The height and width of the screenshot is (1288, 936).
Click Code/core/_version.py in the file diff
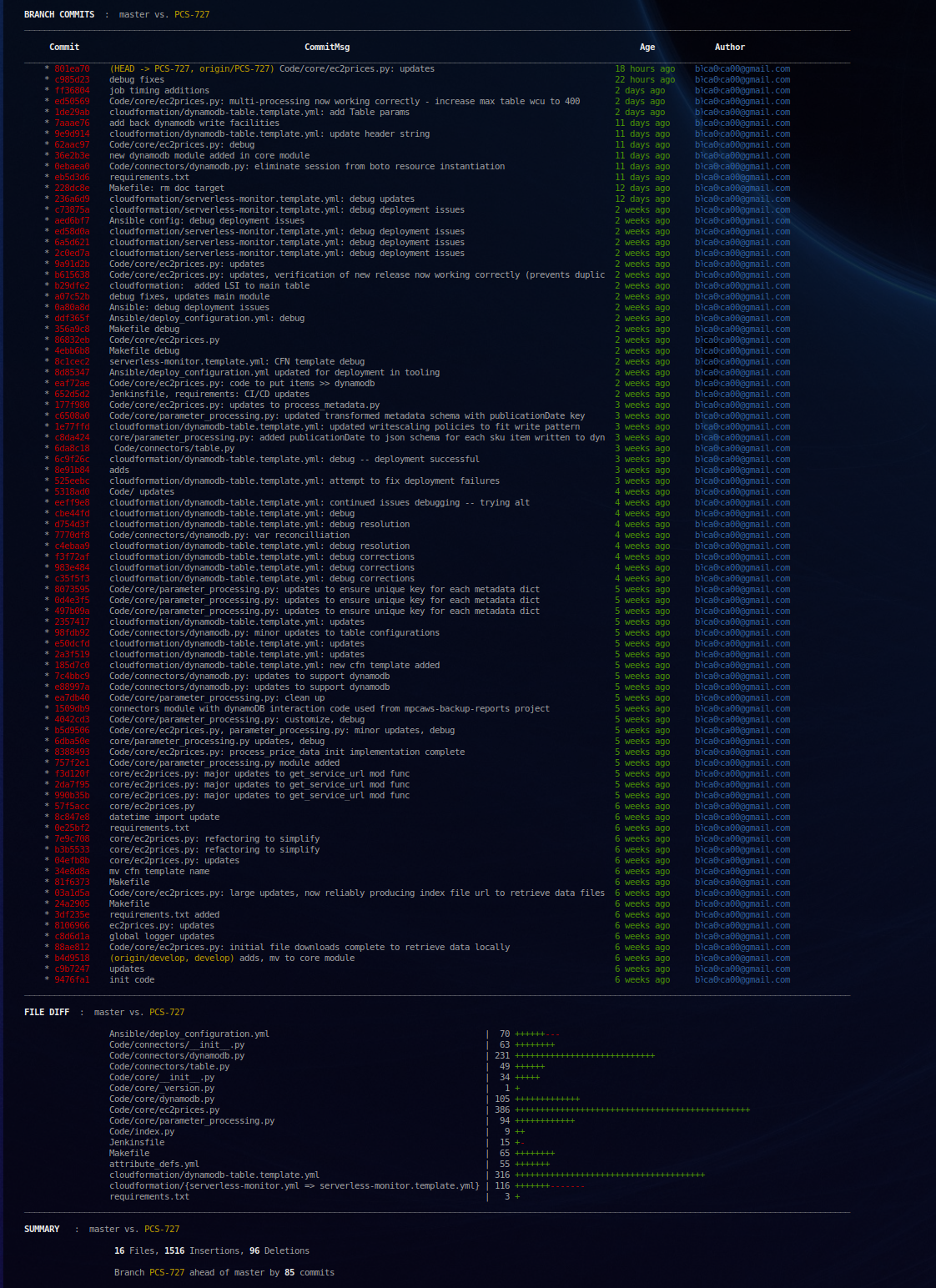tap(162, 1089)
